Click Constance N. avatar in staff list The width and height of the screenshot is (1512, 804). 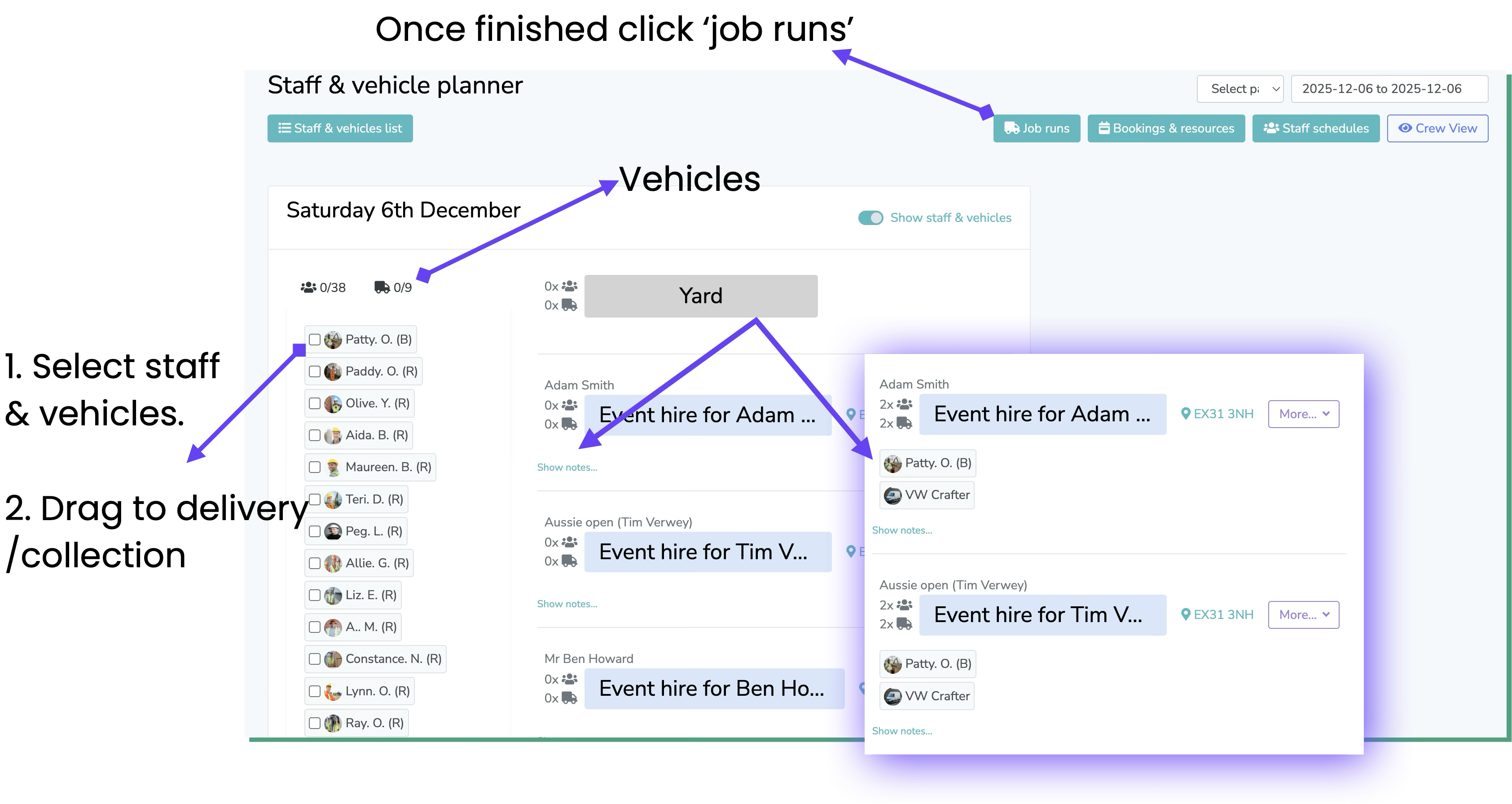pyautogui.click(x=333, y=659)
